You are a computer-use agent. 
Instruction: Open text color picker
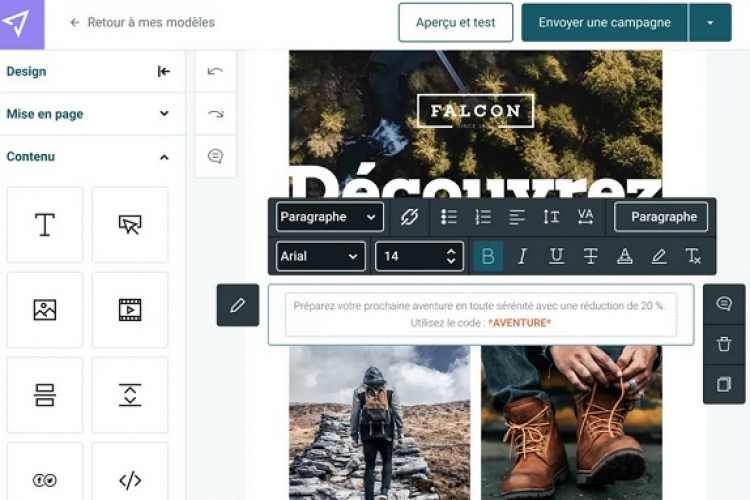pos(625,256)
